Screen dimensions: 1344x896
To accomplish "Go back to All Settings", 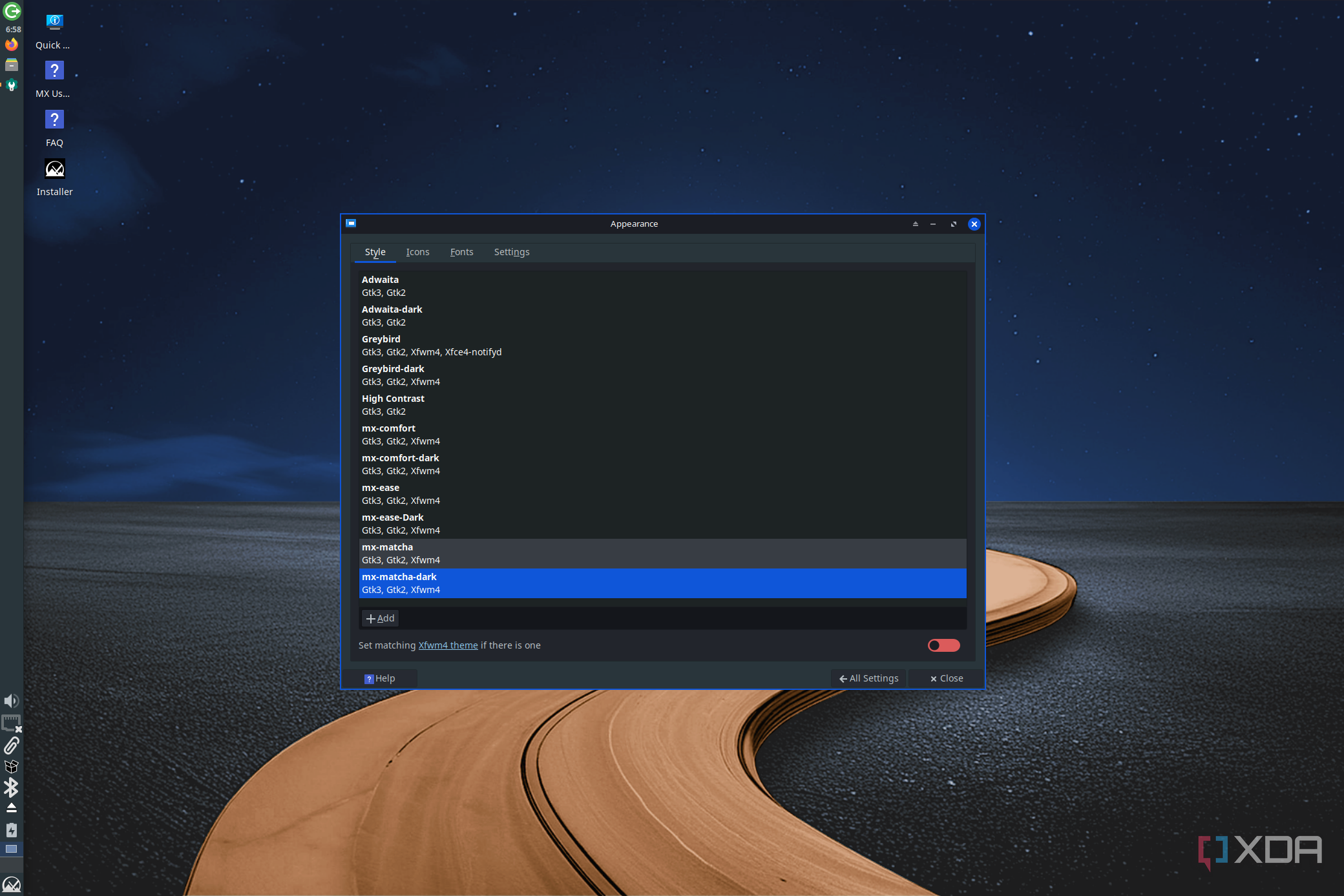I will (868, 678).
